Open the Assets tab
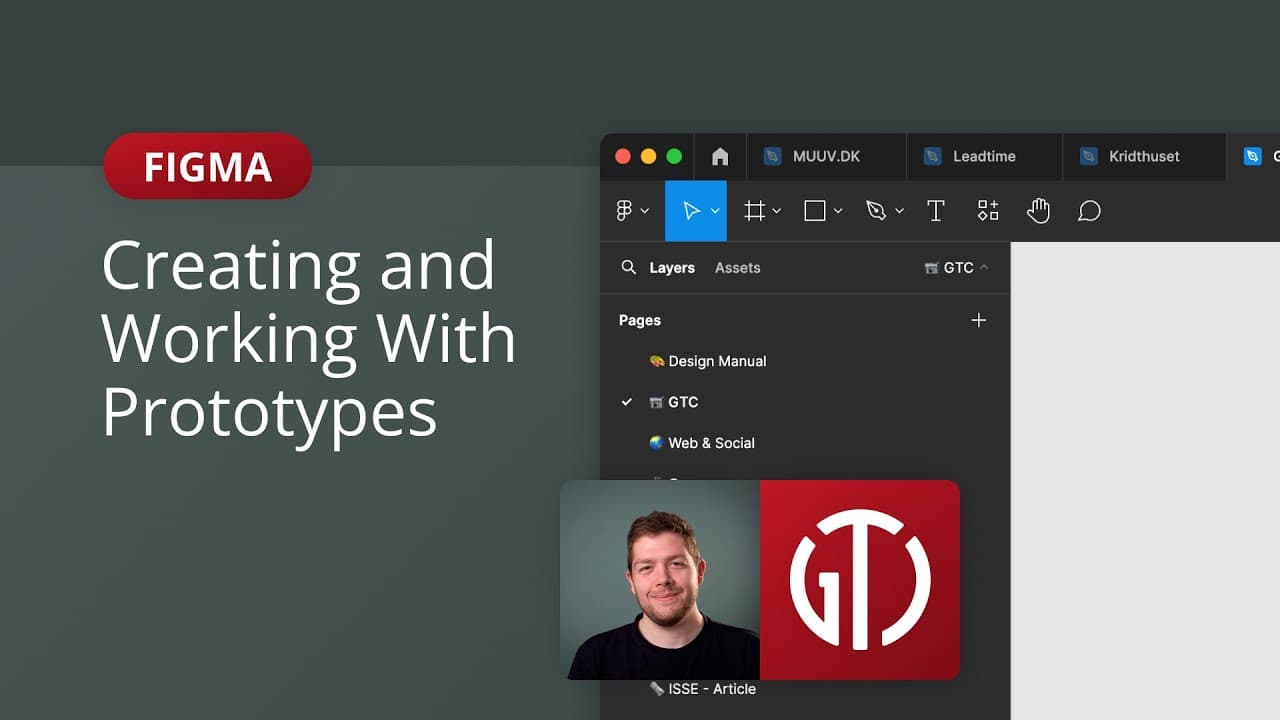The height and width of the screenshot is (720, 1280). [737, 268]
